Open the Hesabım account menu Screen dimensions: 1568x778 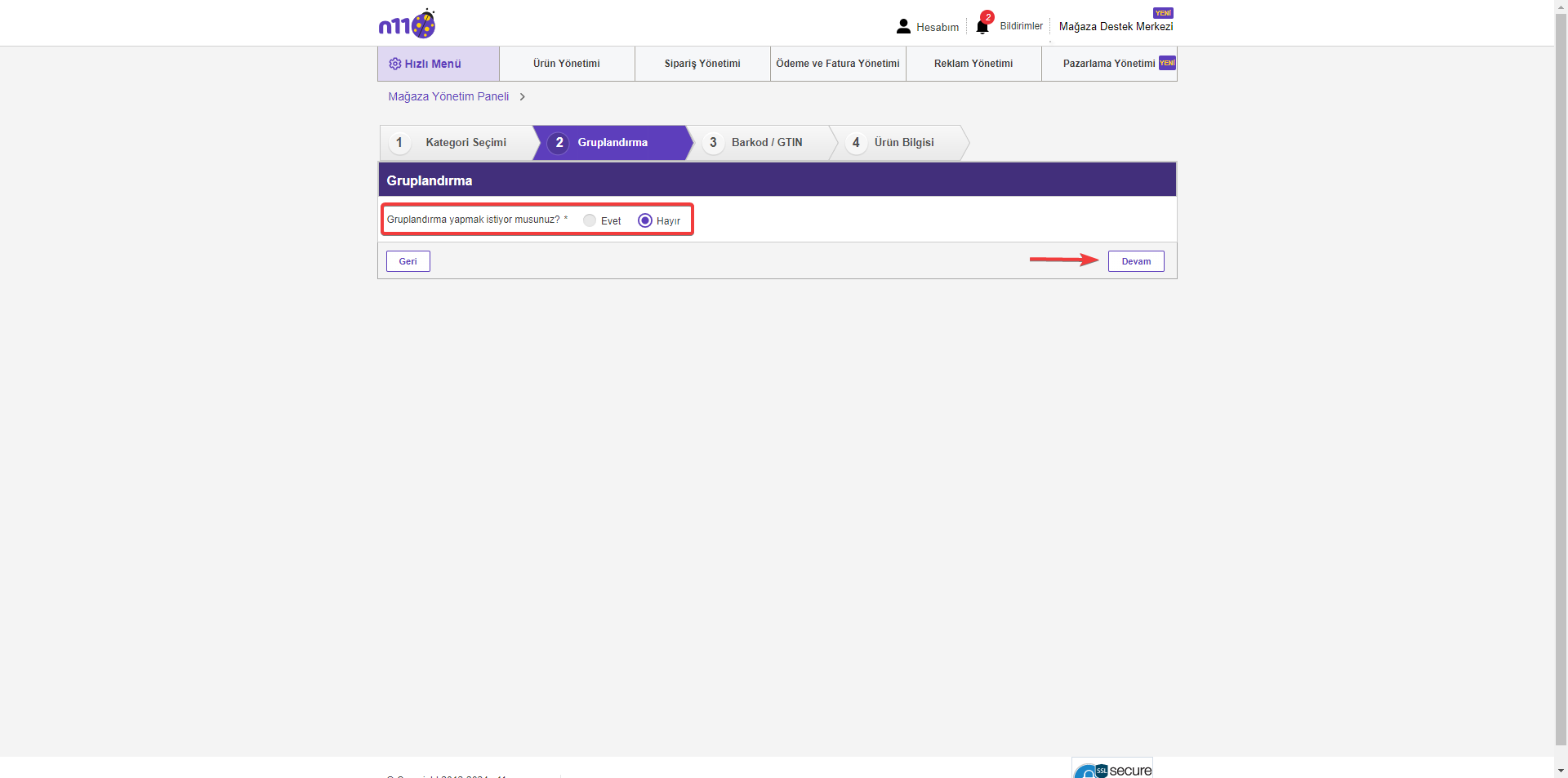click(x=928, y=27)
